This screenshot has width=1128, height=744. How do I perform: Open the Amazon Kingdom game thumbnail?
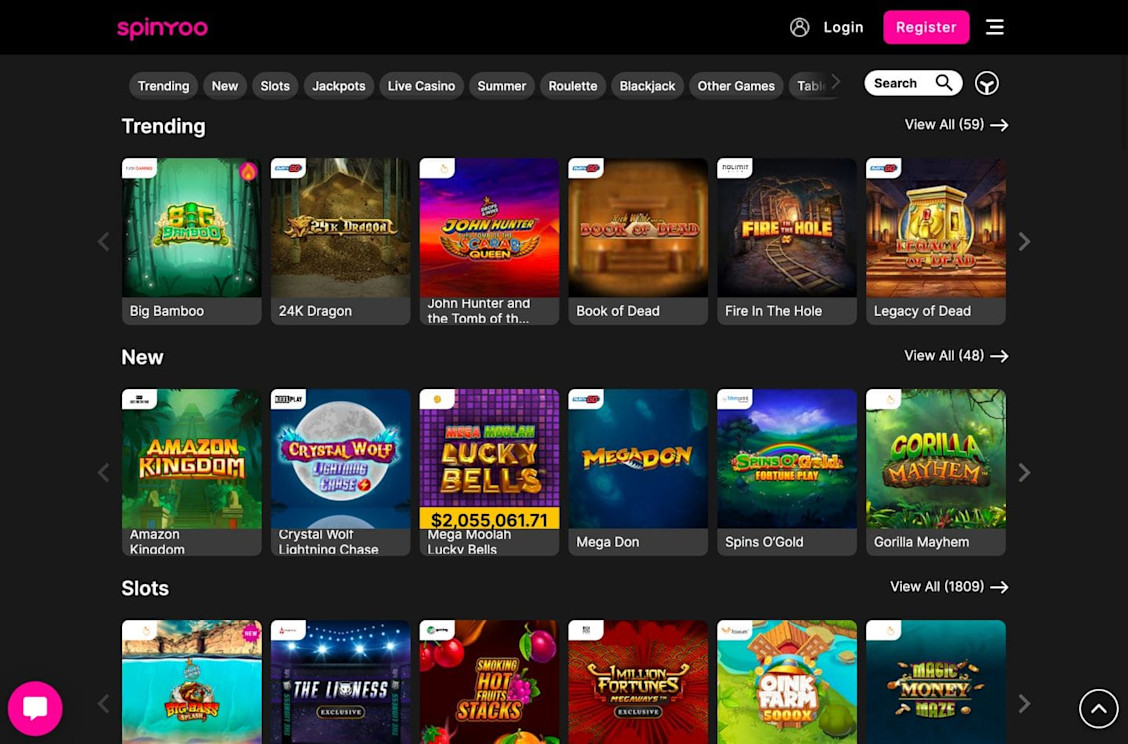click(191, 458)
